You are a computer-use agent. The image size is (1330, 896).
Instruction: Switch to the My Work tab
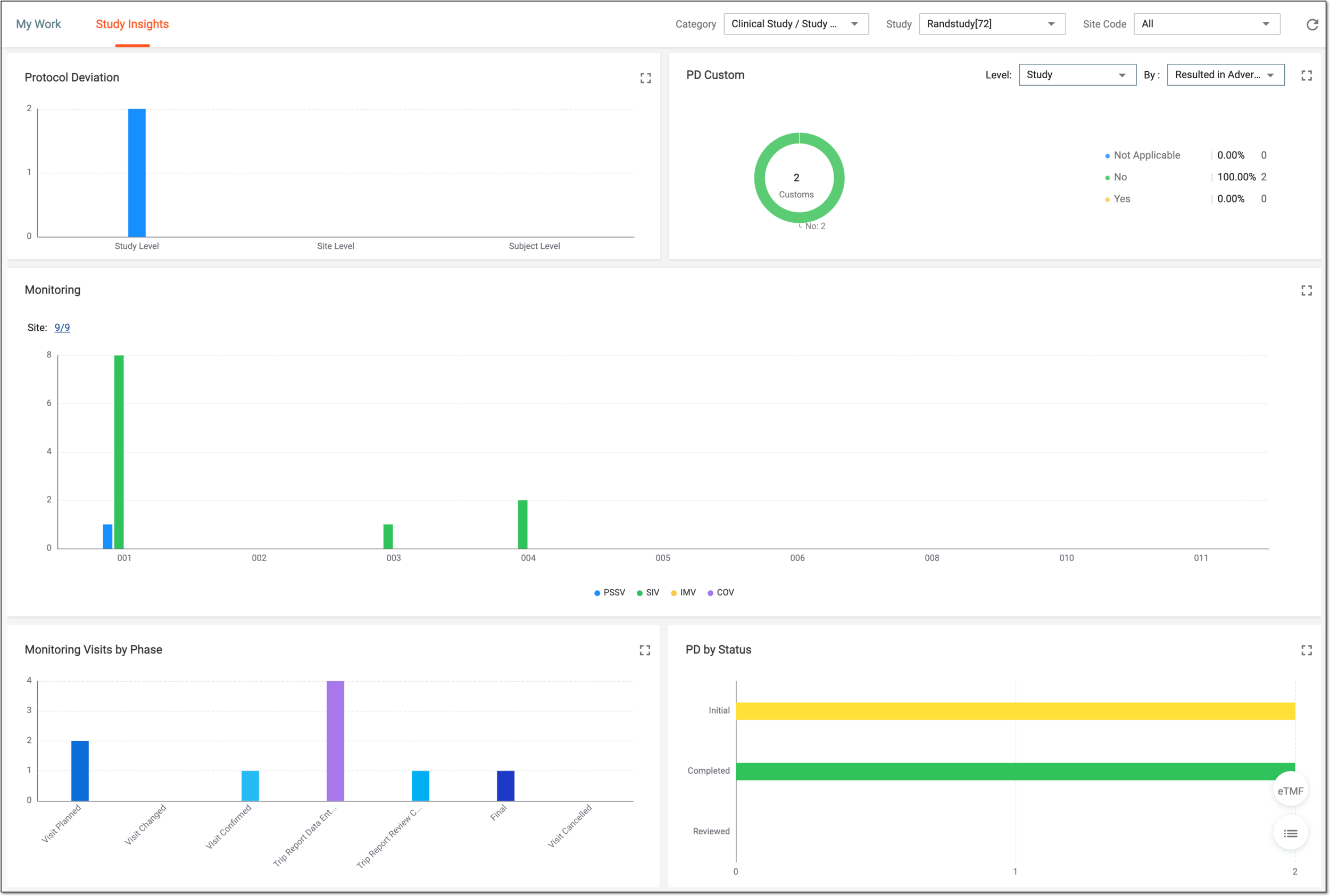[38, 24]
